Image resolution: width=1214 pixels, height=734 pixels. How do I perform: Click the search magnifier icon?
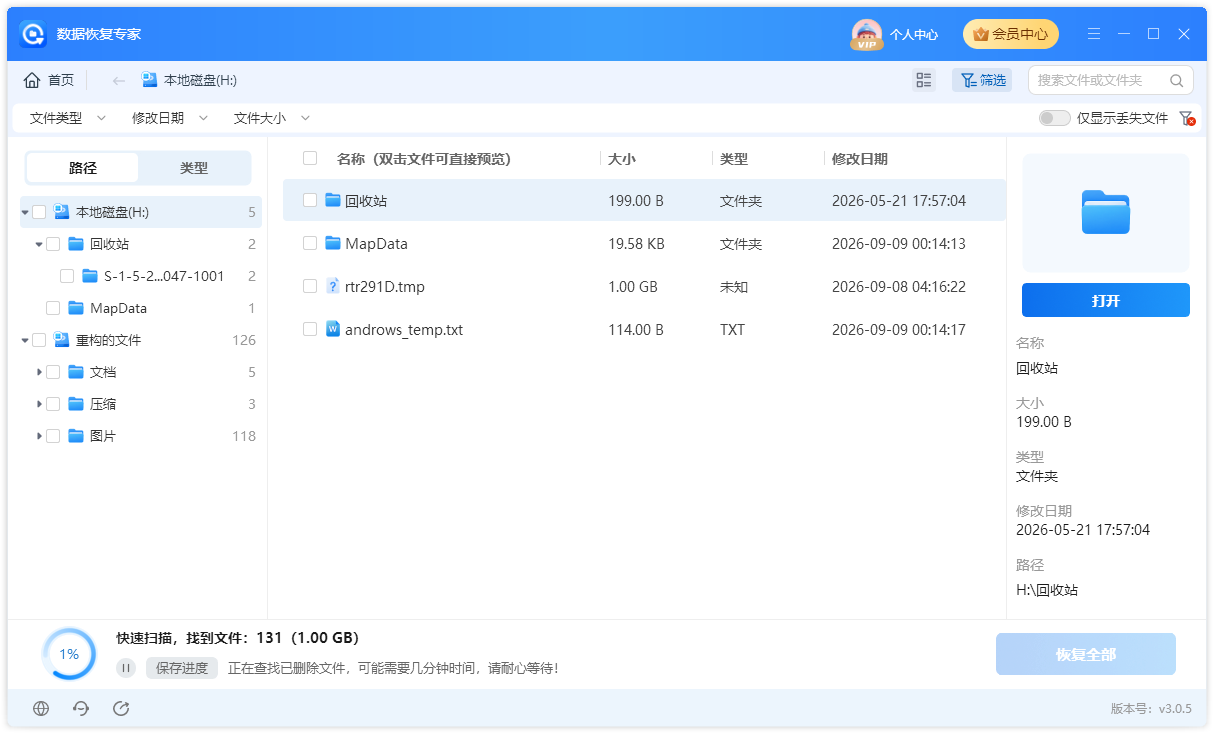[1176, 80]
